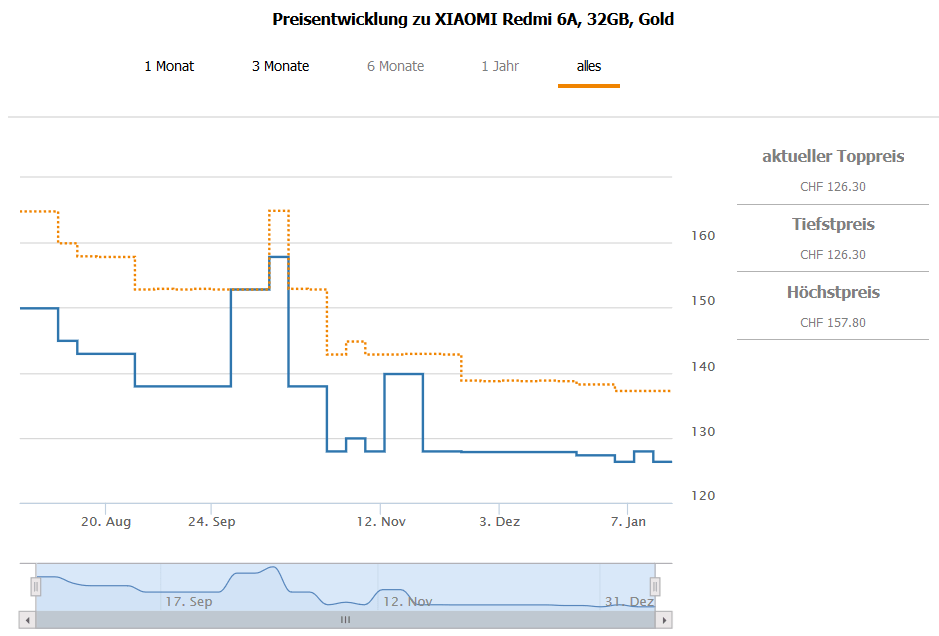Click the 7. Jan x-axis label
Viewport: 939px width, 636px height.
pyautogui.click(x=628, y=521)
